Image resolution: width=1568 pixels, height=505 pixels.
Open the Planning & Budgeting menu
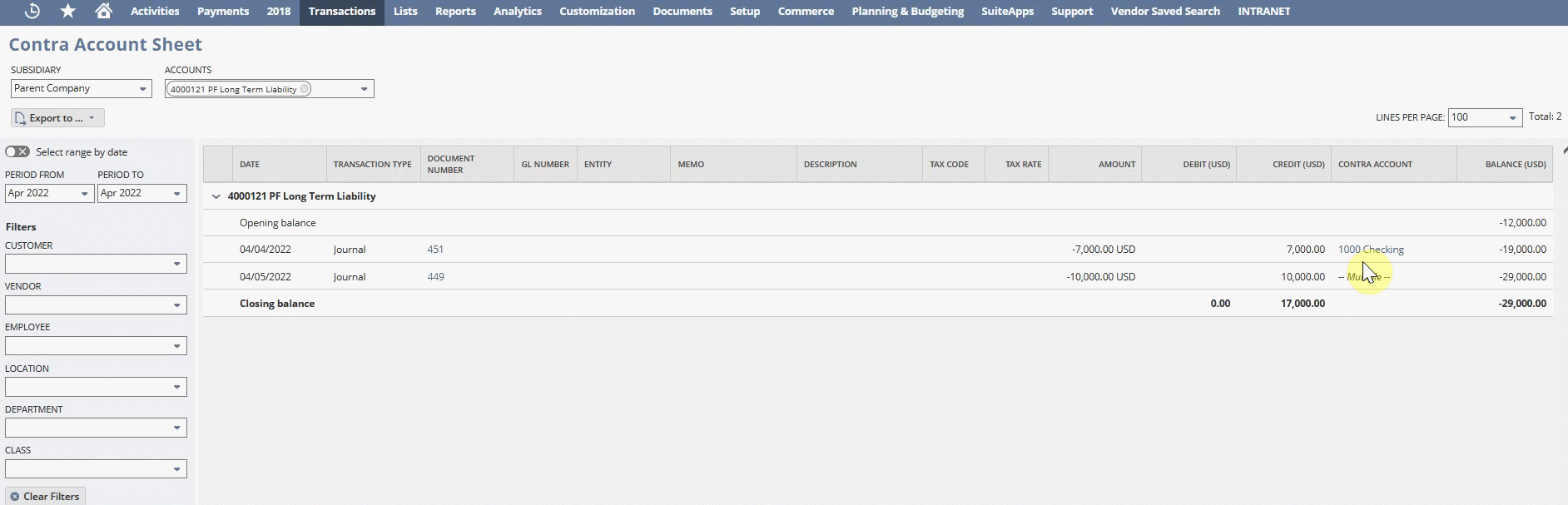coord(908,11)
